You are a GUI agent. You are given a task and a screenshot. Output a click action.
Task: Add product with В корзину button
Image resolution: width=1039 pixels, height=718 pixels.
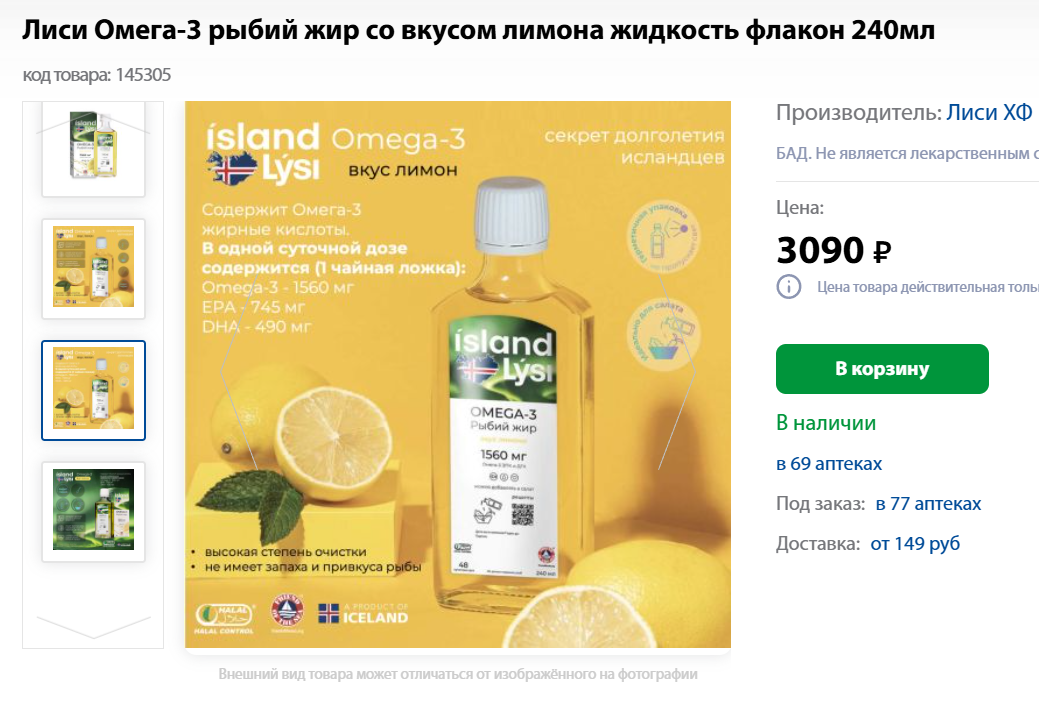(x=882, y=369)
